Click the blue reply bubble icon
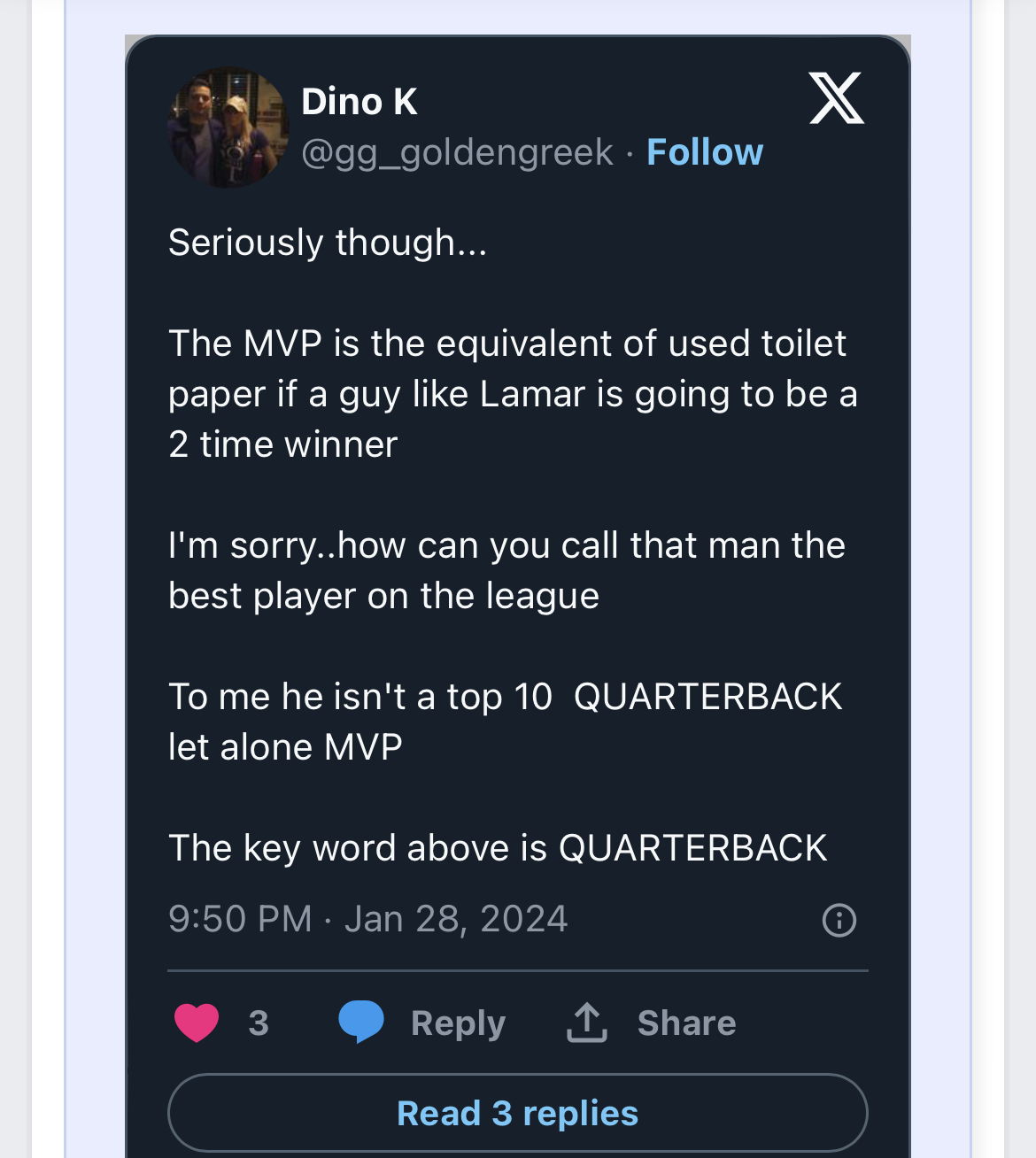 361,1023
